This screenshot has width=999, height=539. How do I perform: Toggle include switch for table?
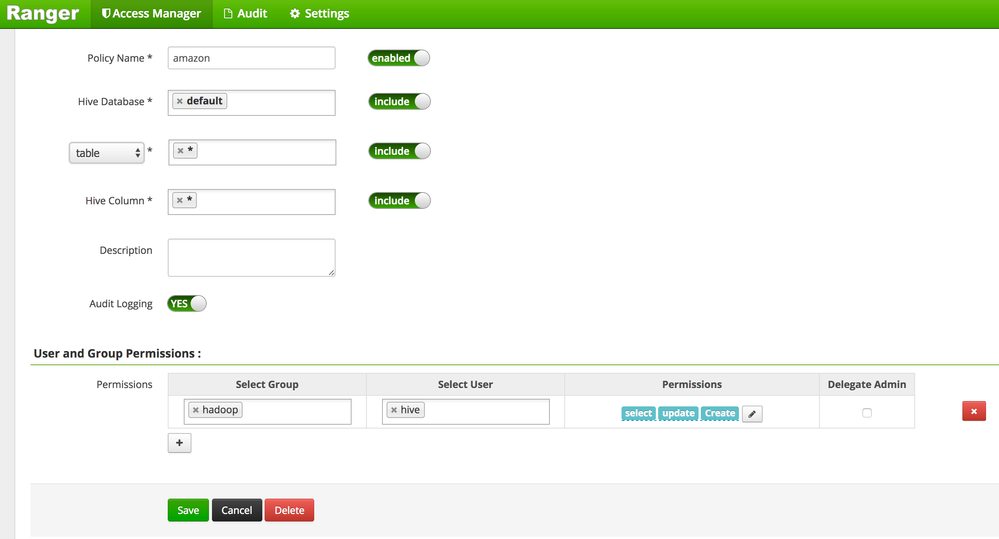pos(399,151)
